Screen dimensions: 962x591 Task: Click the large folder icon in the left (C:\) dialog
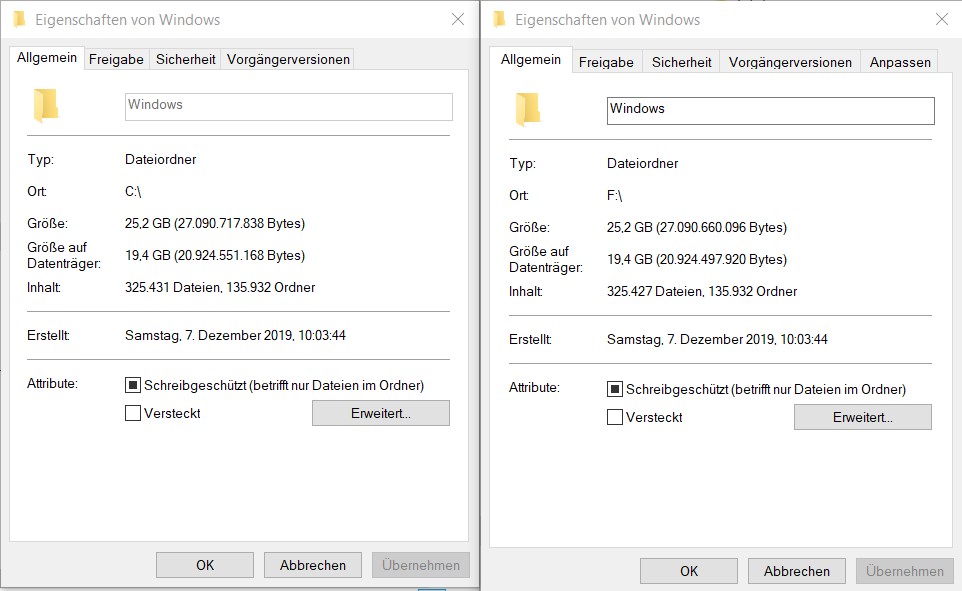(x=46, y=105)
